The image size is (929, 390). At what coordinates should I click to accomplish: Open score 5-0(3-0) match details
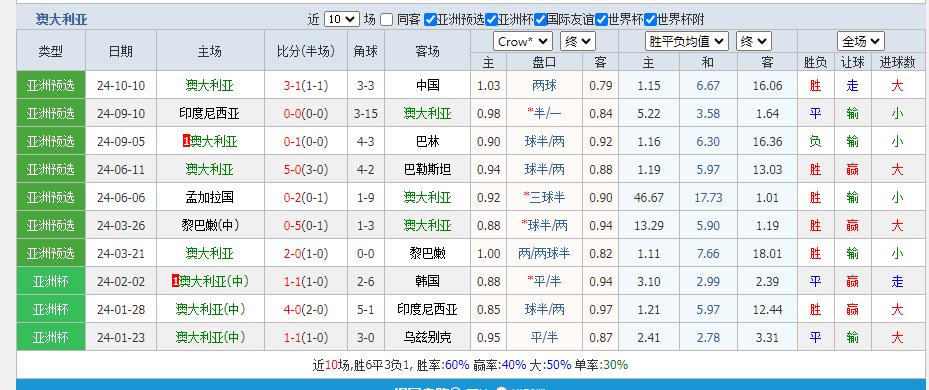tap(305, 170)
